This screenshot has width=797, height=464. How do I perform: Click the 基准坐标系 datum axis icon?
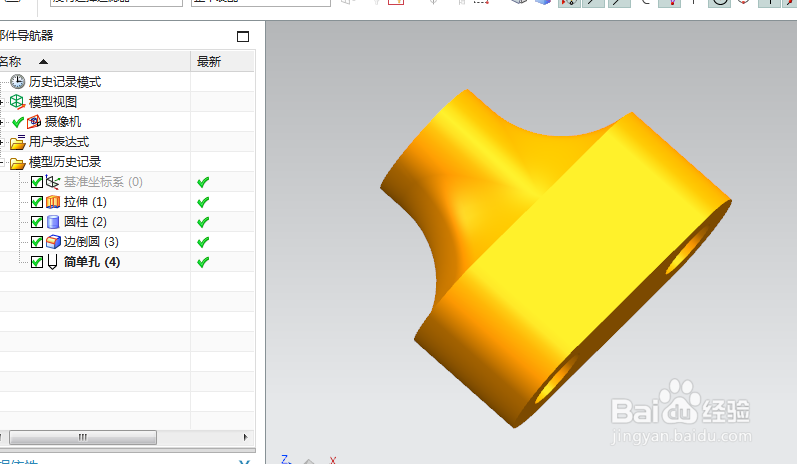pyautogui.click(x=53, y=182)
